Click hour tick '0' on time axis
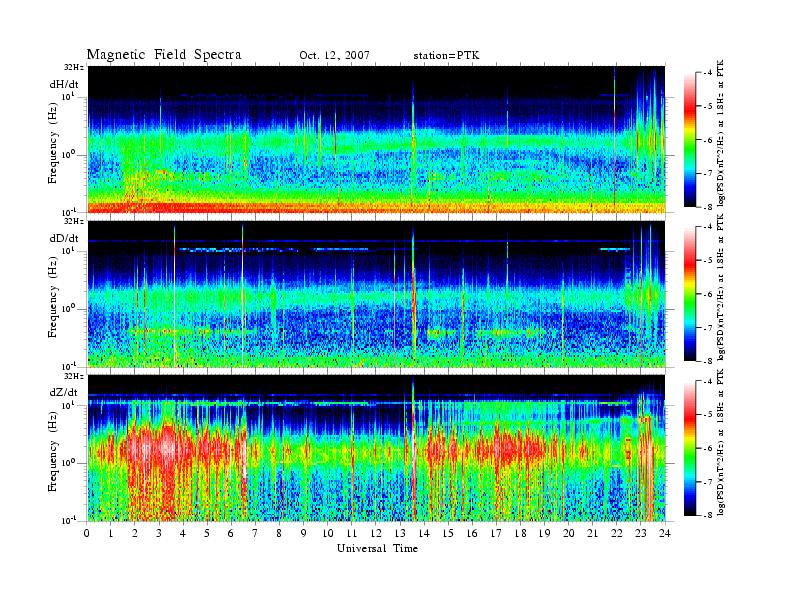Viewport: 792px width, 612px height. [87, 534]
